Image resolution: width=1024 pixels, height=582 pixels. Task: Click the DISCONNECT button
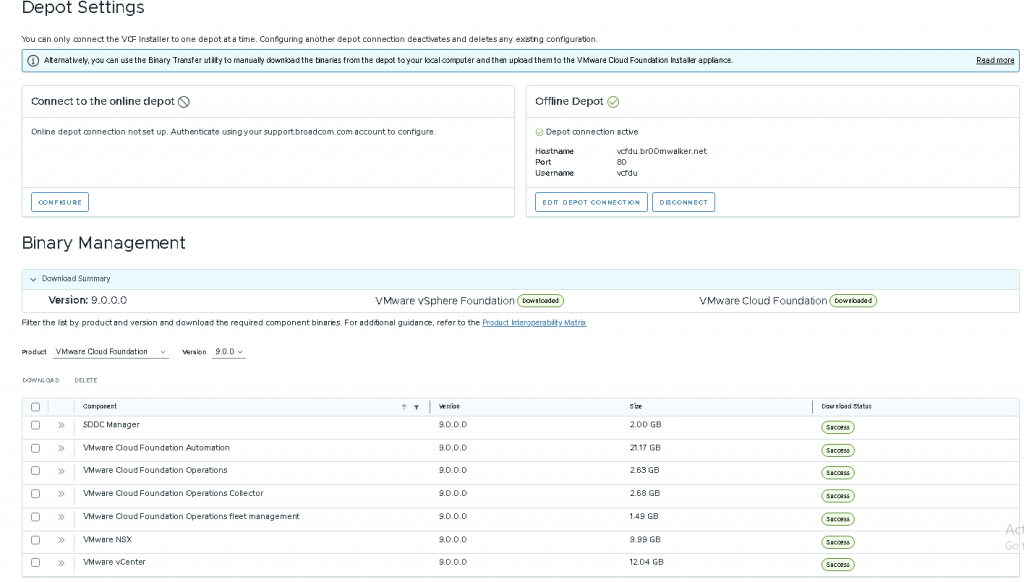683,202
